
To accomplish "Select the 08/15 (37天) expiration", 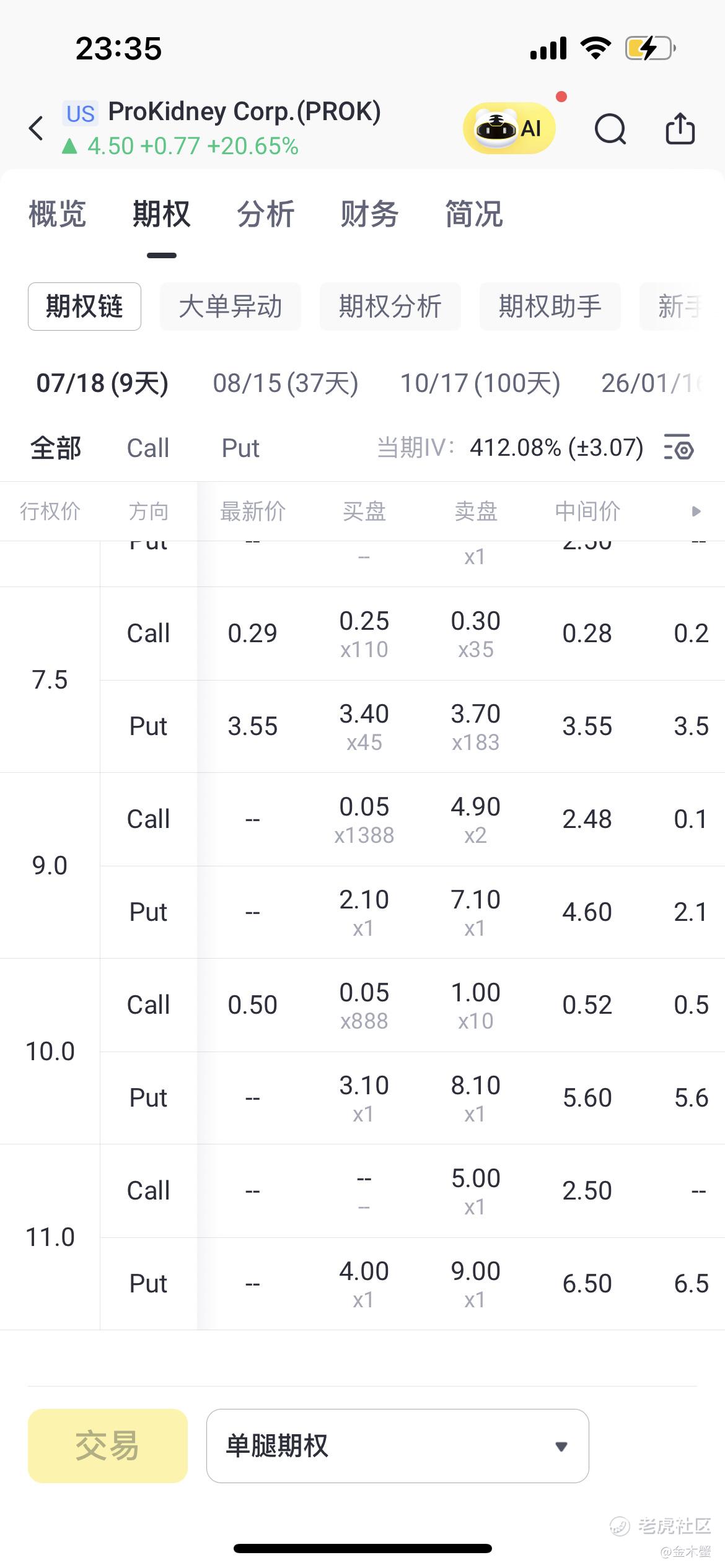I will [x=286, y=383].
